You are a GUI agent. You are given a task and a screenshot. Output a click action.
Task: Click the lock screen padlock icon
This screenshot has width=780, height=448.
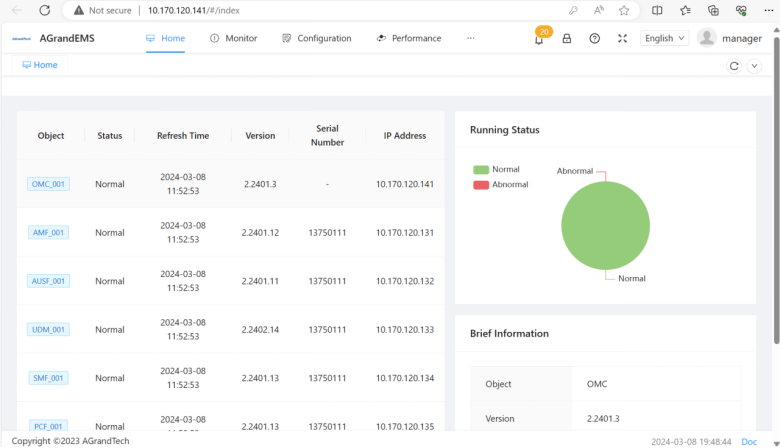coord(567,39)
